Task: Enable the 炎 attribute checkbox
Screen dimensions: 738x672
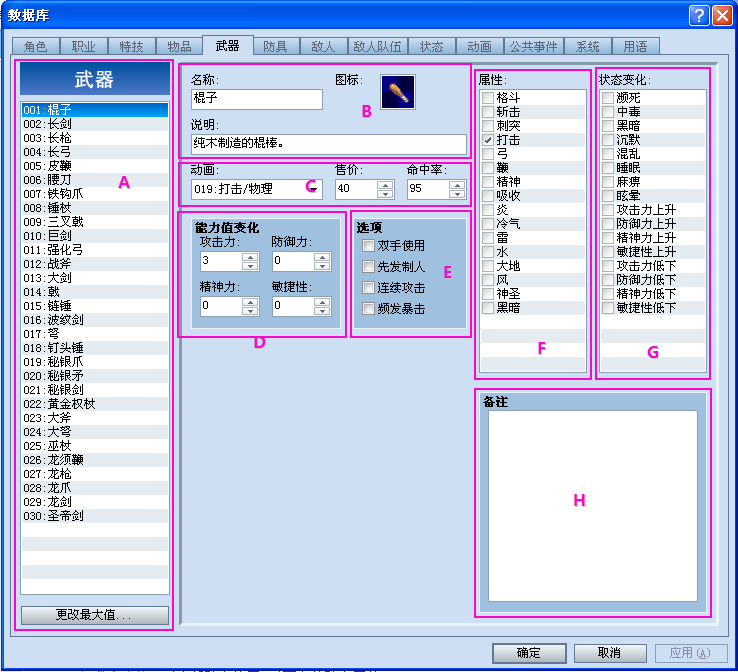Action: coord(488,210)
